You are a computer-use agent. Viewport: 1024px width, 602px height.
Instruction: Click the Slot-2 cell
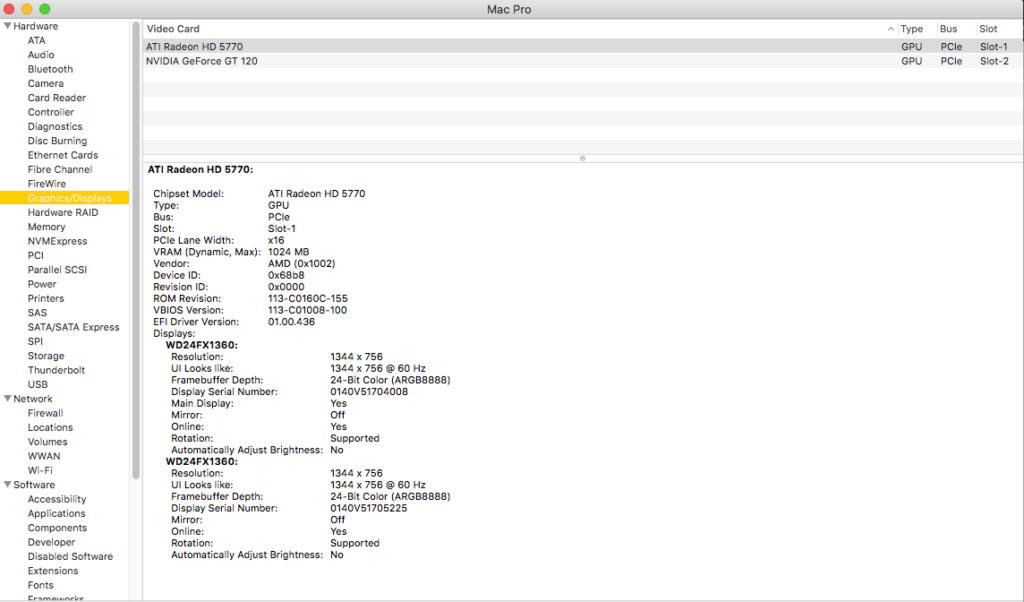coord(994,61)
